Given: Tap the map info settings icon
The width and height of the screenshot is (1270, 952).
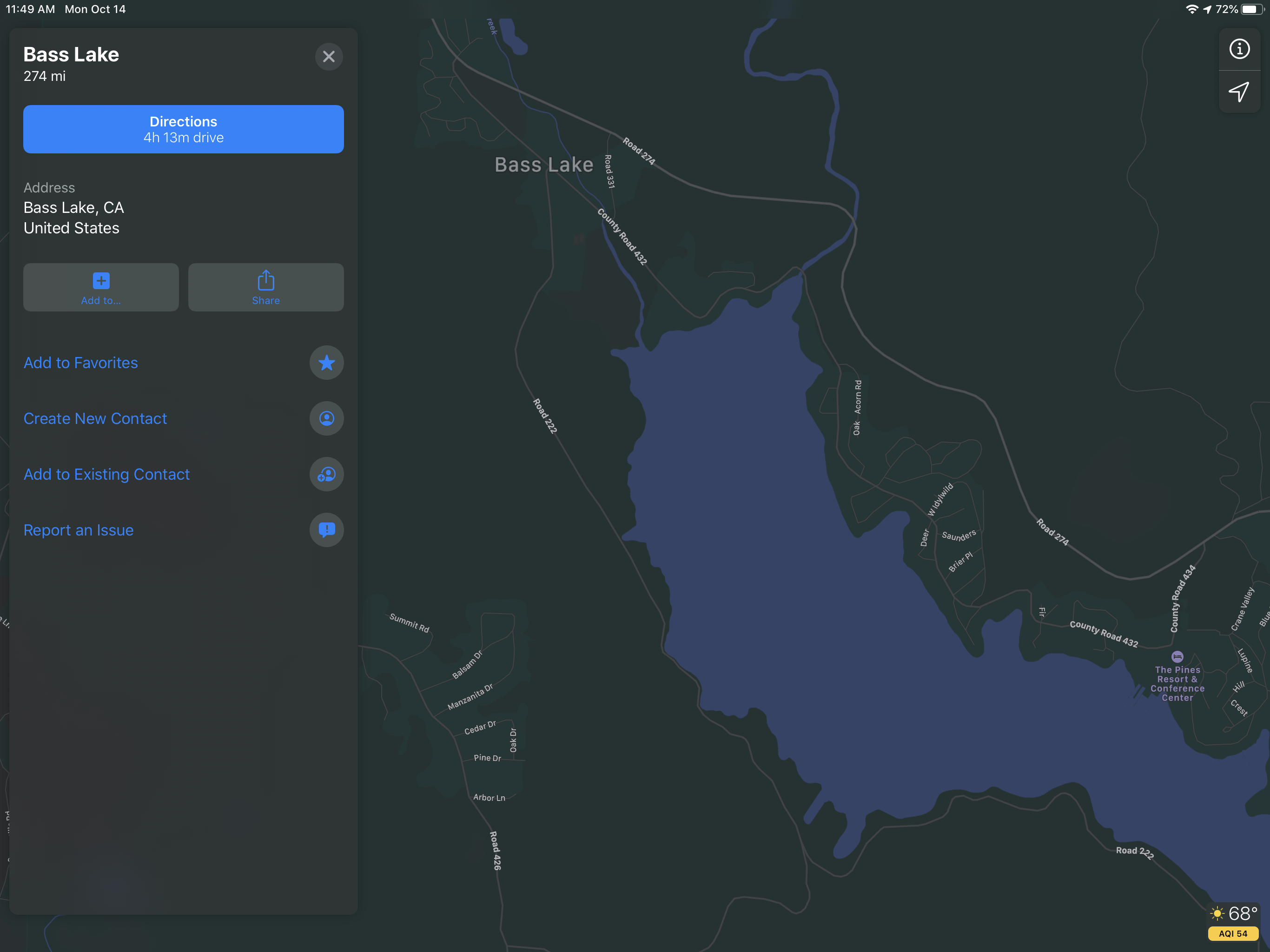Looking at the screenshot, I should click(x=1239, y=49).
